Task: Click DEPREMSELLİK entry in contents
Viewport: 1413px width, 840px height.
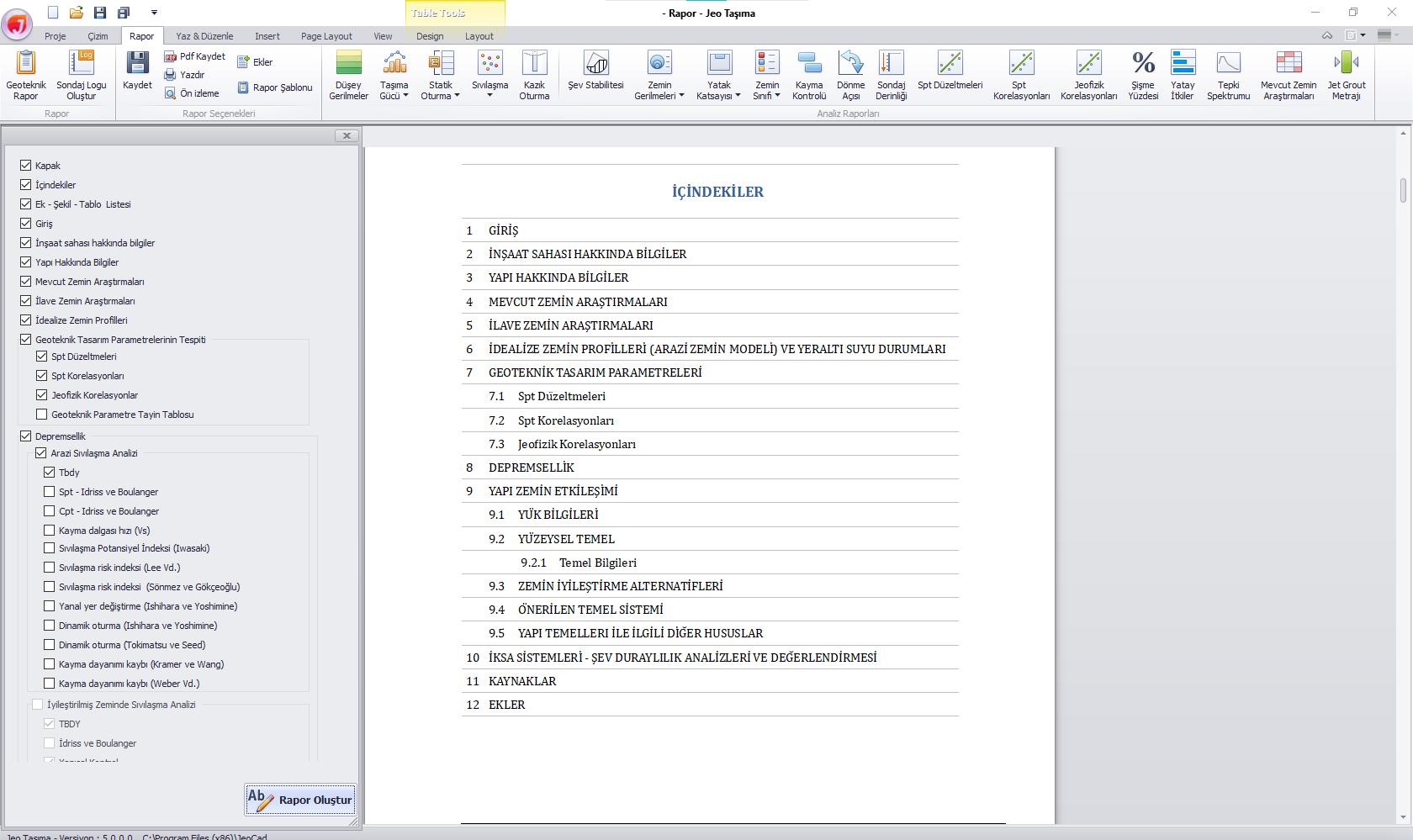Action: [x=532, y=468]
